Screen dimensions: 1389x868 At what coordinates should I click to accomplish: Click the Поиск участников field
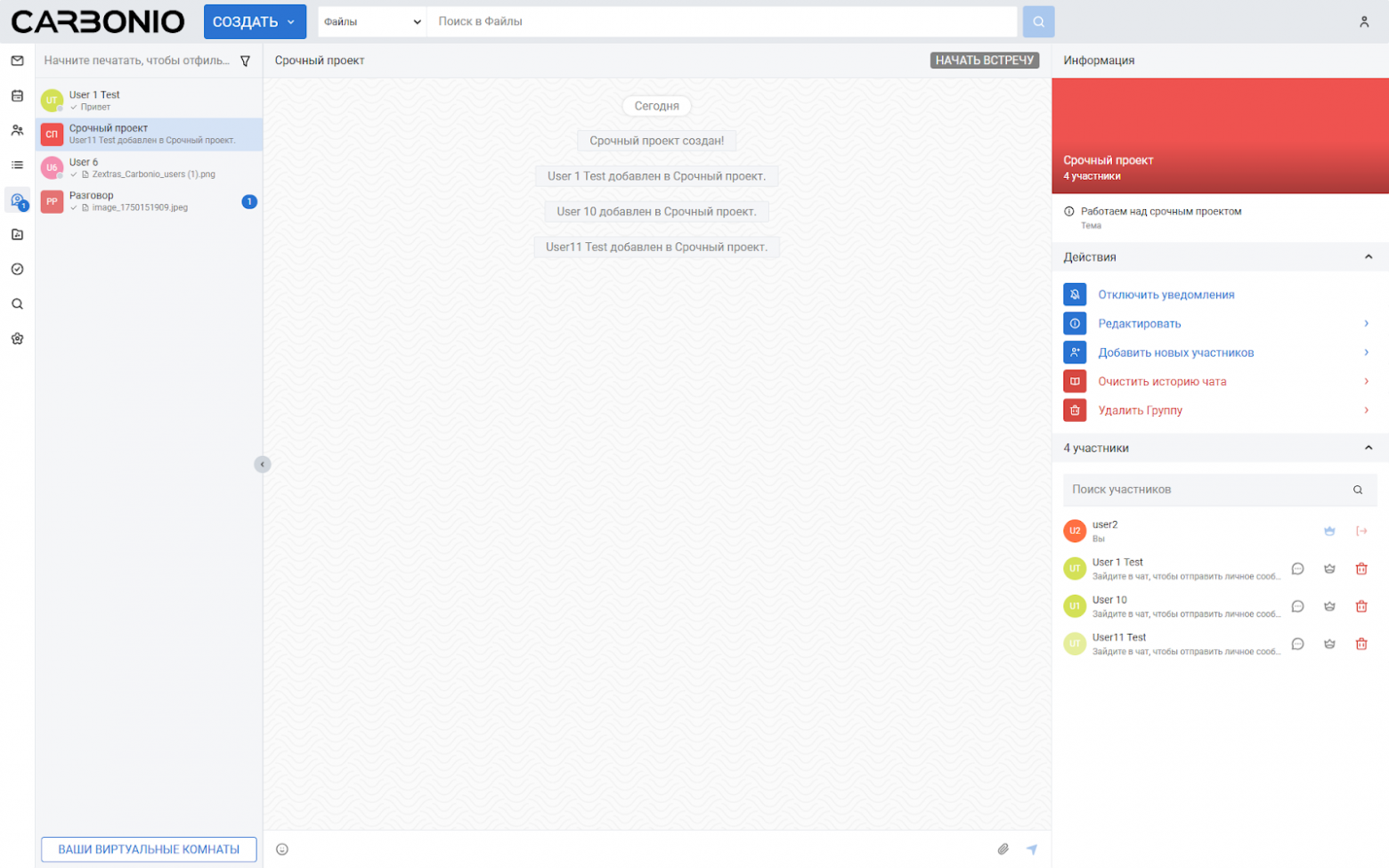pyautogui.click(x=1220, y=490)
